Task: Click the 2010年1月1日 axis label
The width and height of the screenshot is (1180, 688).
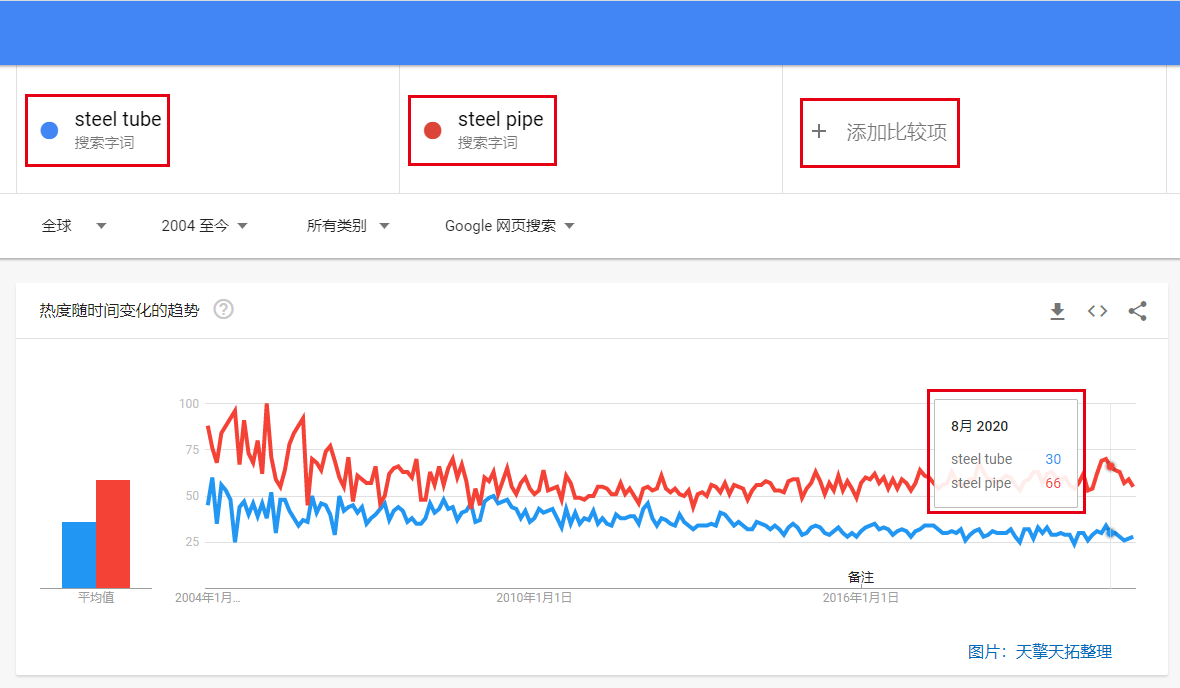Action: click(x=534, y=598)
